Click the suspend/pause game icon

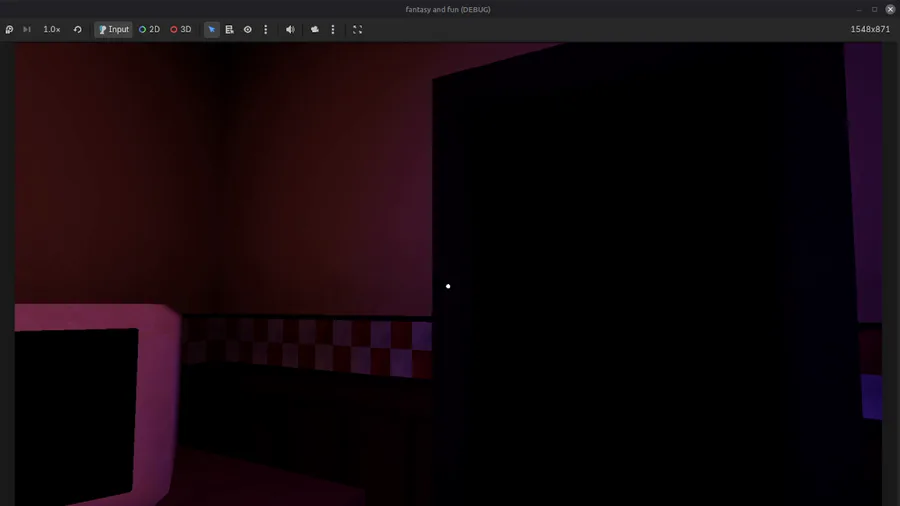9,29
